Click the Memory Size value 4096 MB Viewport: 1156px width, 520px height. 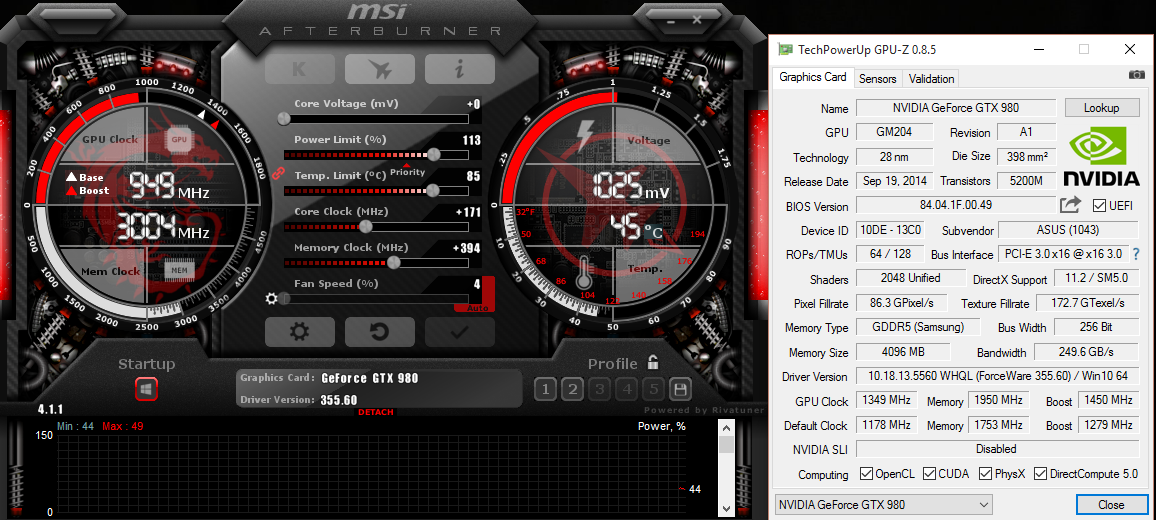[x=903, y=352]
